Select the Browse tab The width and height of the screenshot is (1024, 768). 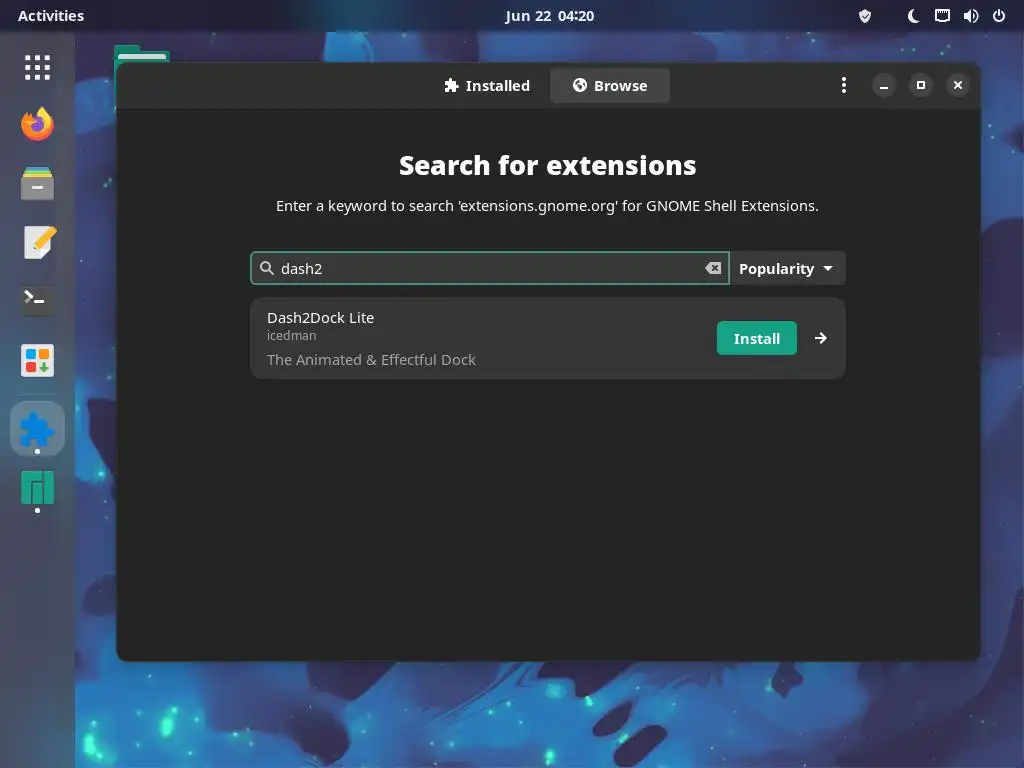click(x=610, y=86)
